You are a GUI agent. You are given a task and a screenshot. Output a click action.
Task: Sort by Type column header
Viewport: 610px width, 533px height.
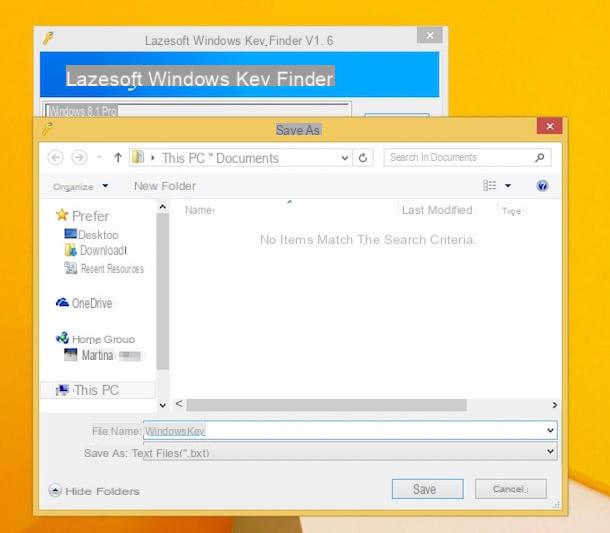click(x=511, y=211)
